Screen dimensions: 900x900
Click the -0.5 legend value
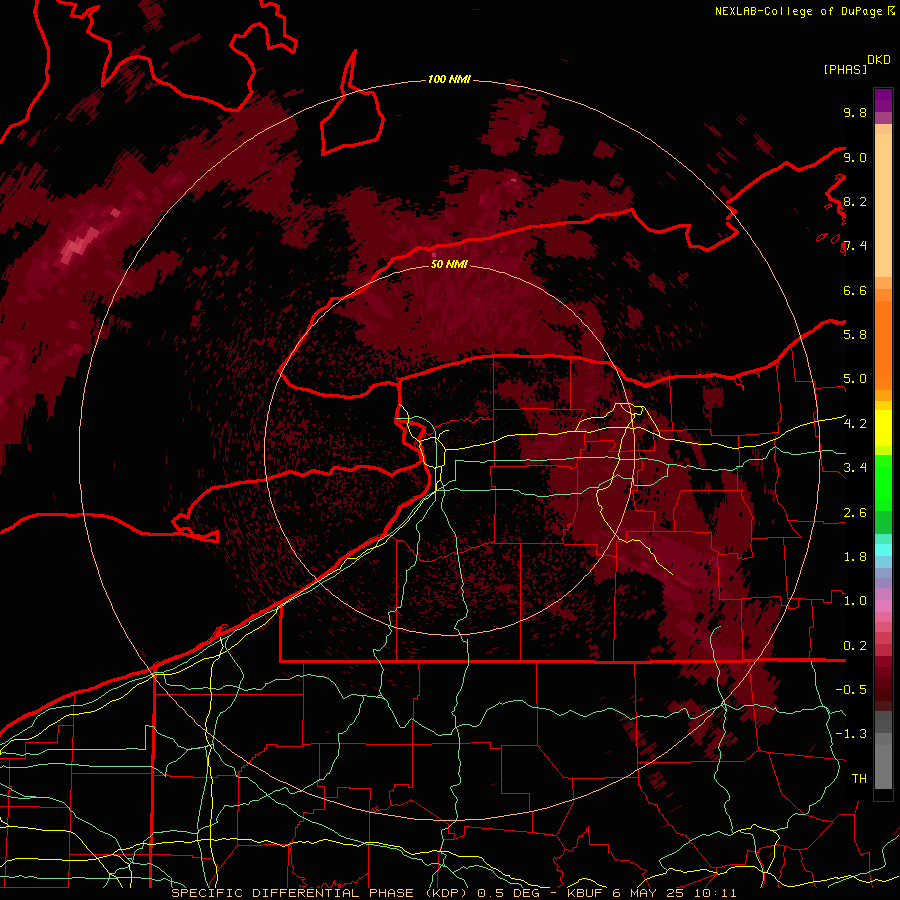tap(851, 690)
